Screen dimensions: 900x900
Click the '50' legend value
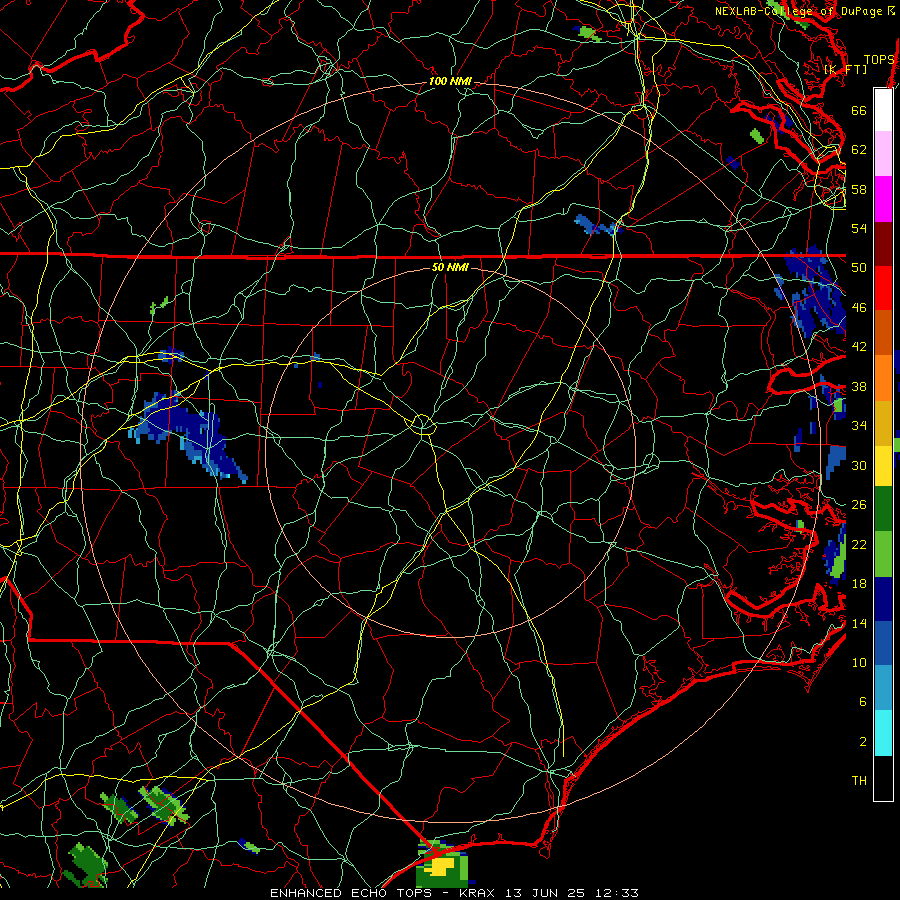coord(859,267)
